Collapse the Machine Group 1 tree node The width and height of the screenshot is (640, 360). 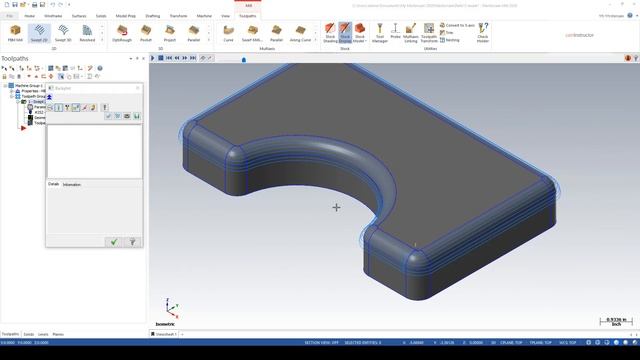[x=5, y=86]
